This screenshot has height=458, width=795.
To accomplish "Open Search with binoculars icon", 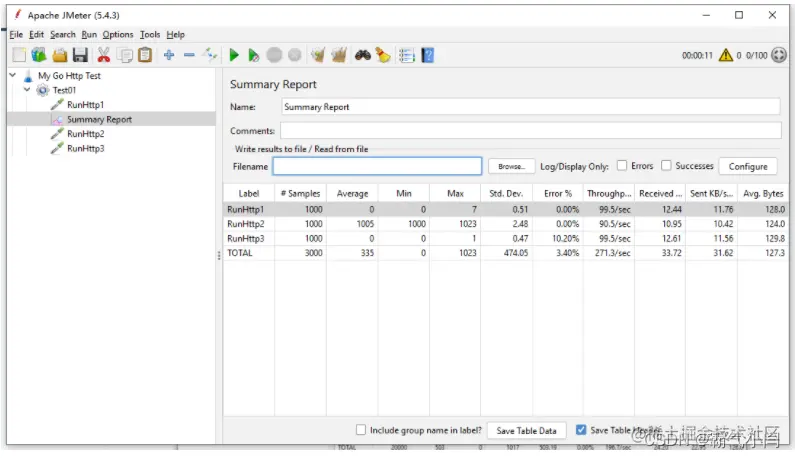I will tap(363, 55).
